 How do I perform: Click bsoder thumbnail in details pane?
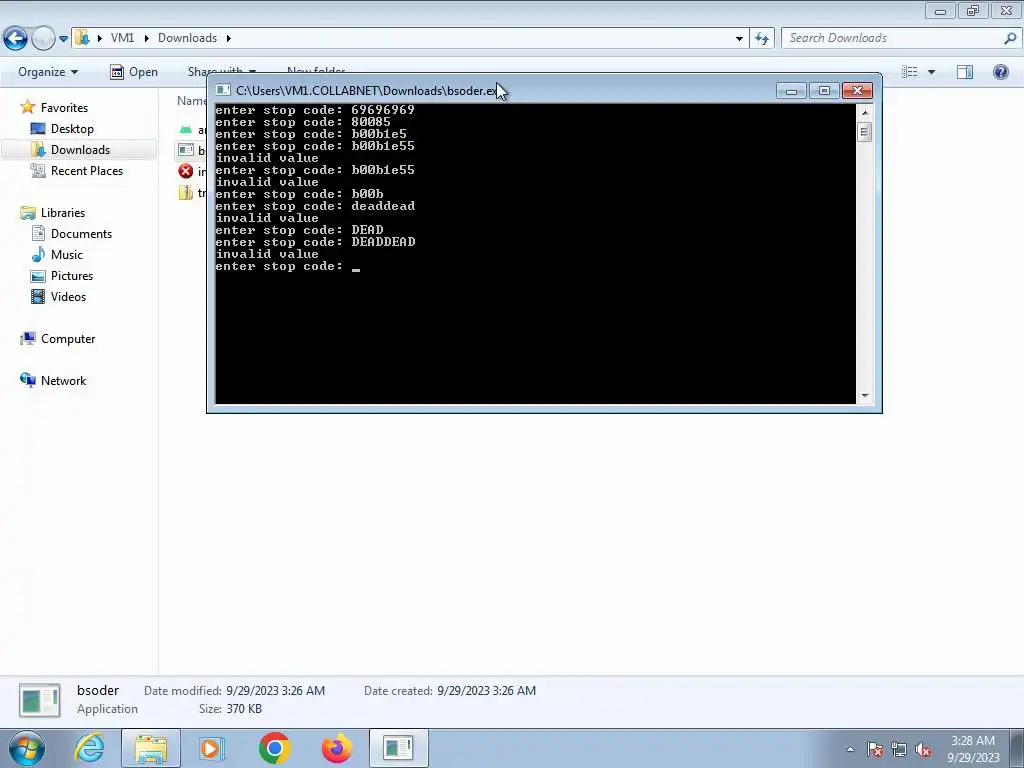[39, 700]
